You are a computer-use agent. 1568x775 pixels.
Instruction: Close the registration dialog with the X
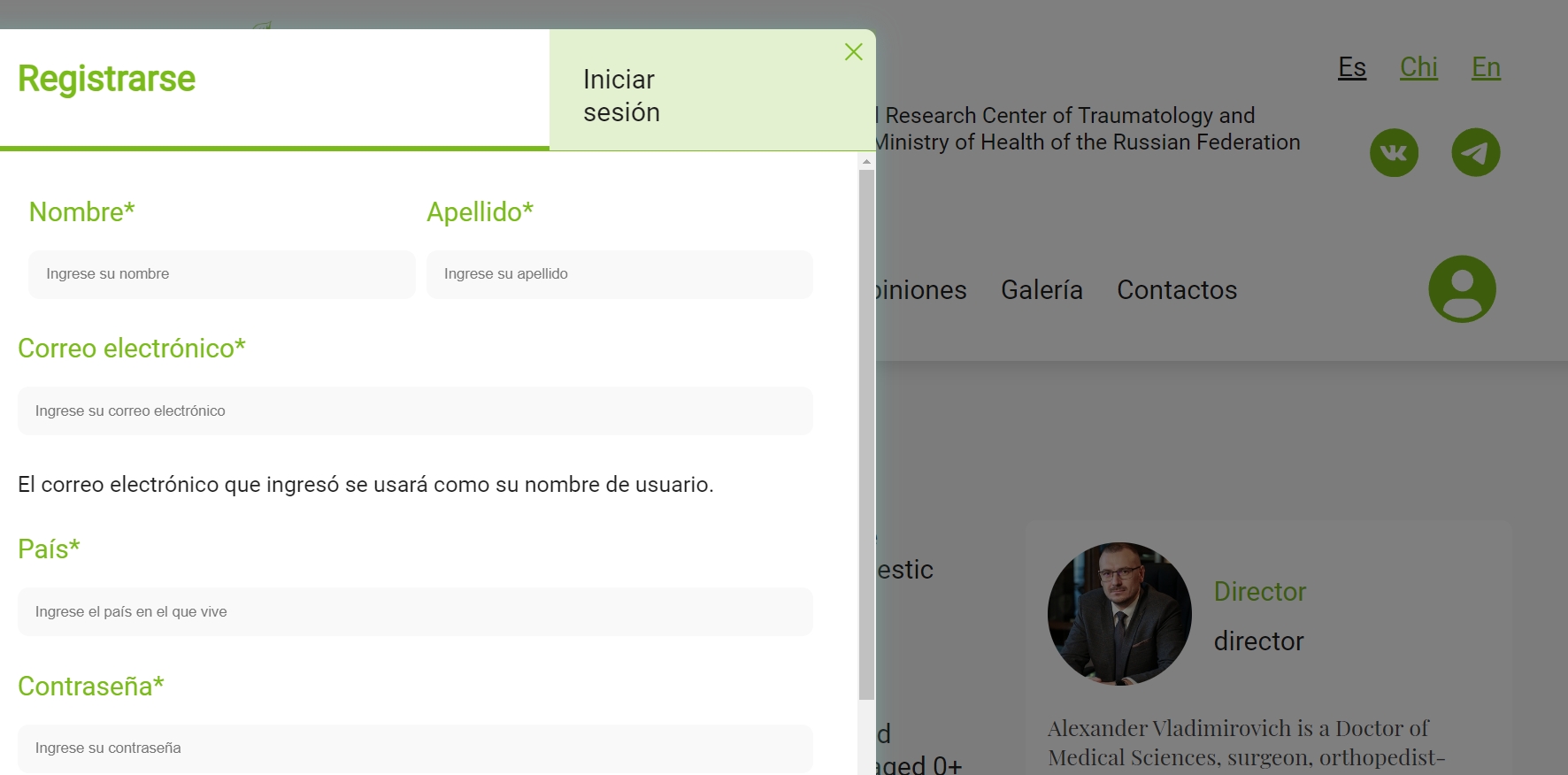point(853,52)
